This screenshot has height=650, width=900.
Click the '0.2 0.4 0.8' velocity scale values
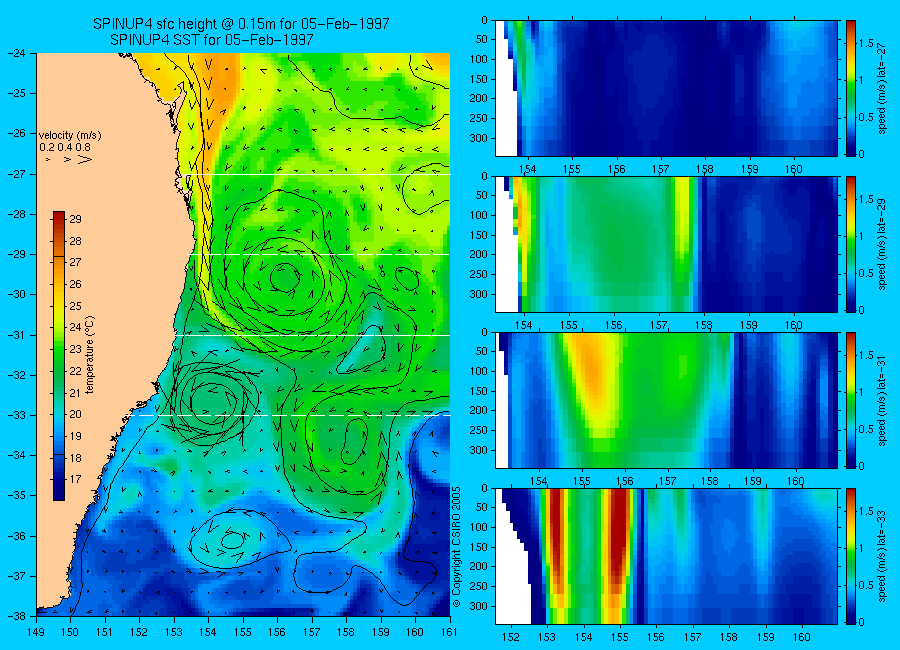(65, 148)
